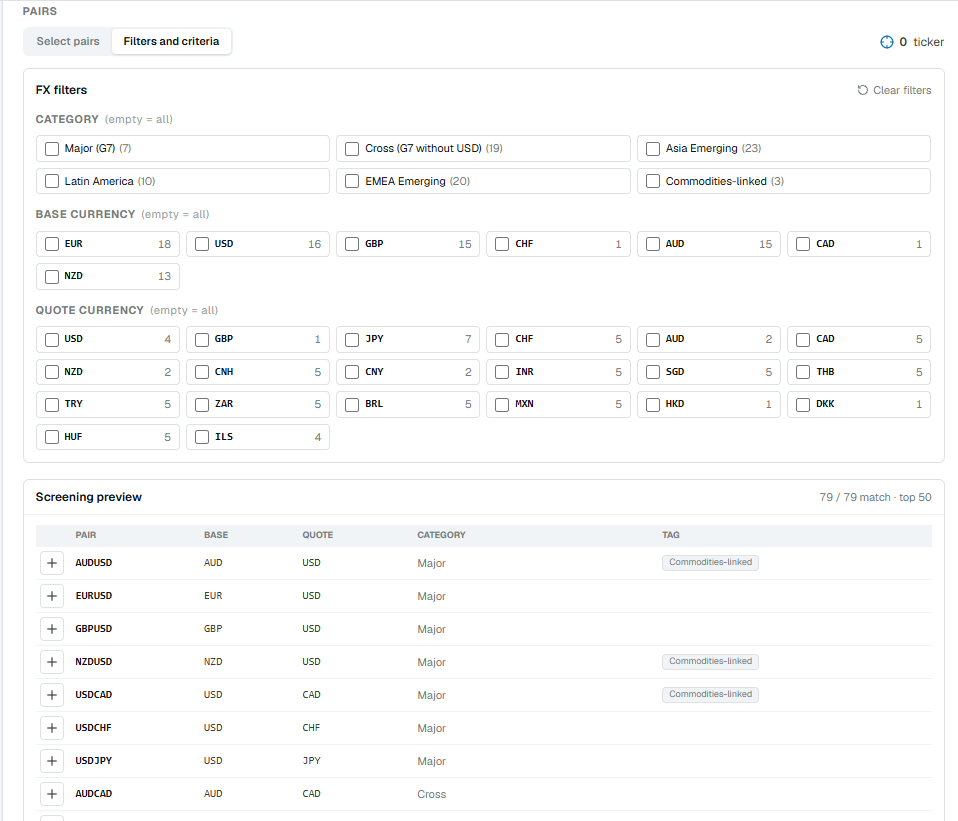Click the QUOTE column header

pos(318,535)
